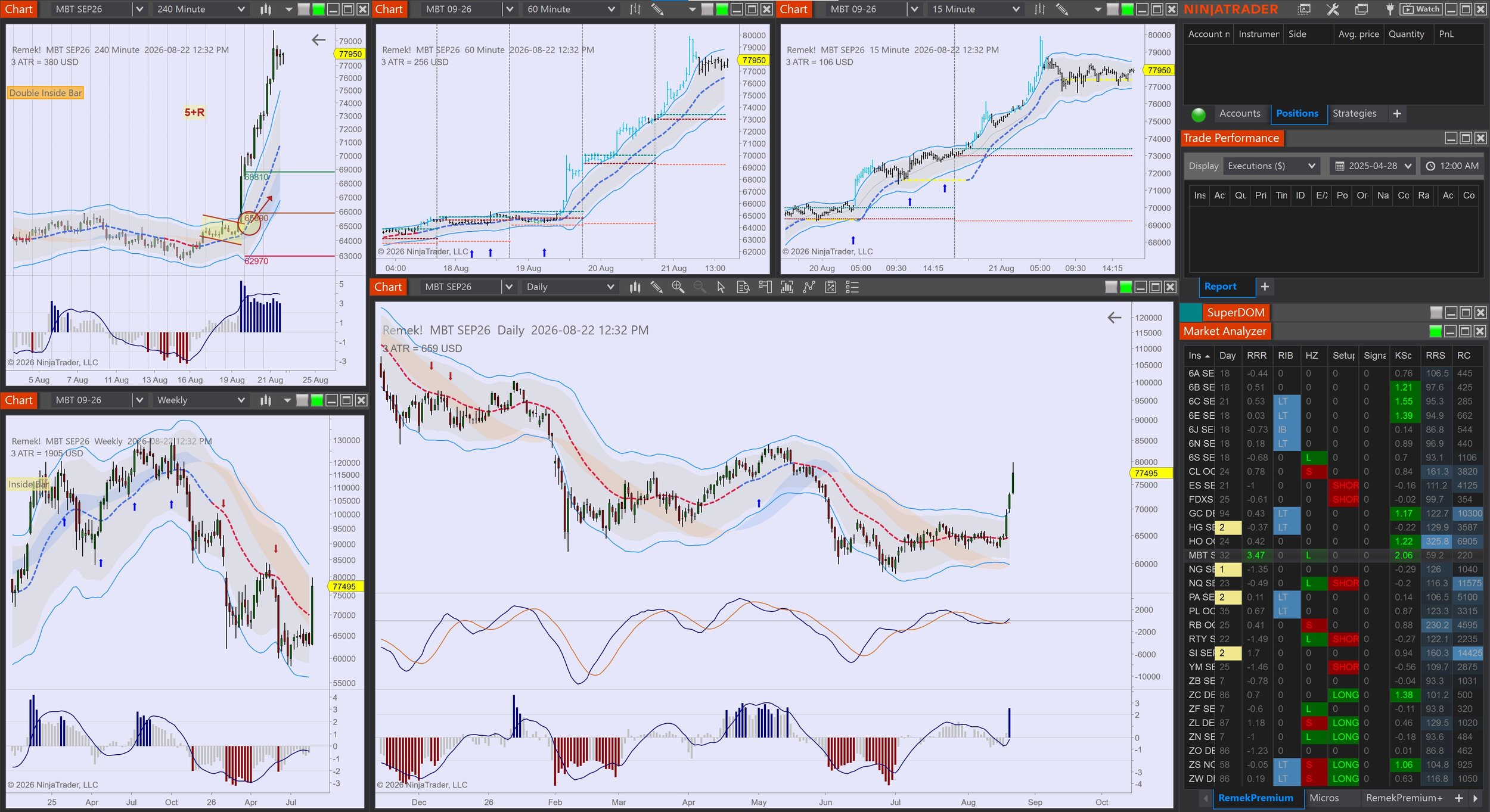Image resolution: width=1490 pixels, height=812 pixels.
Task: Open the Connections plug icon
Action: (1389, 9)
